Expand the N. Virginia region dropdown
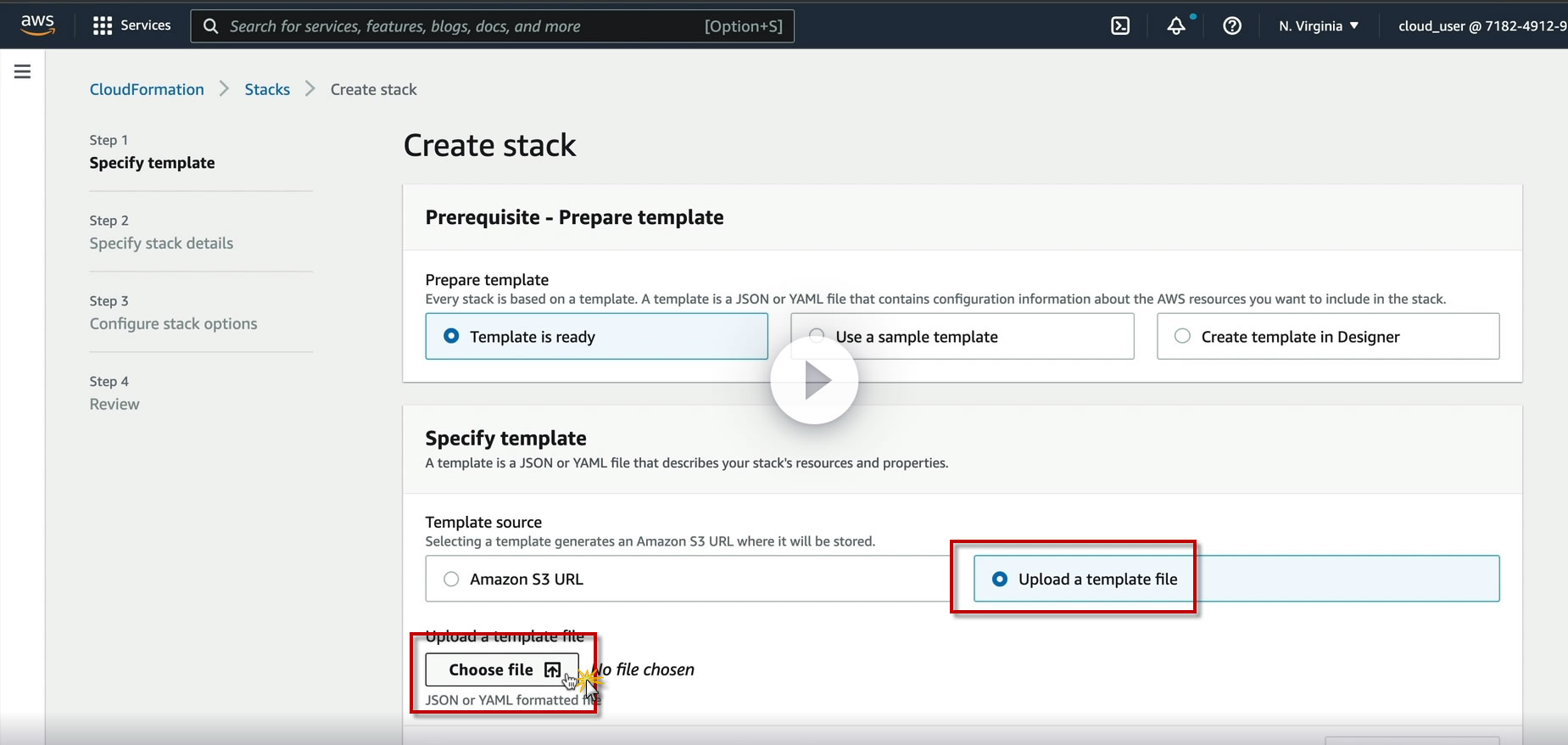 click(x=1319, y=26)
